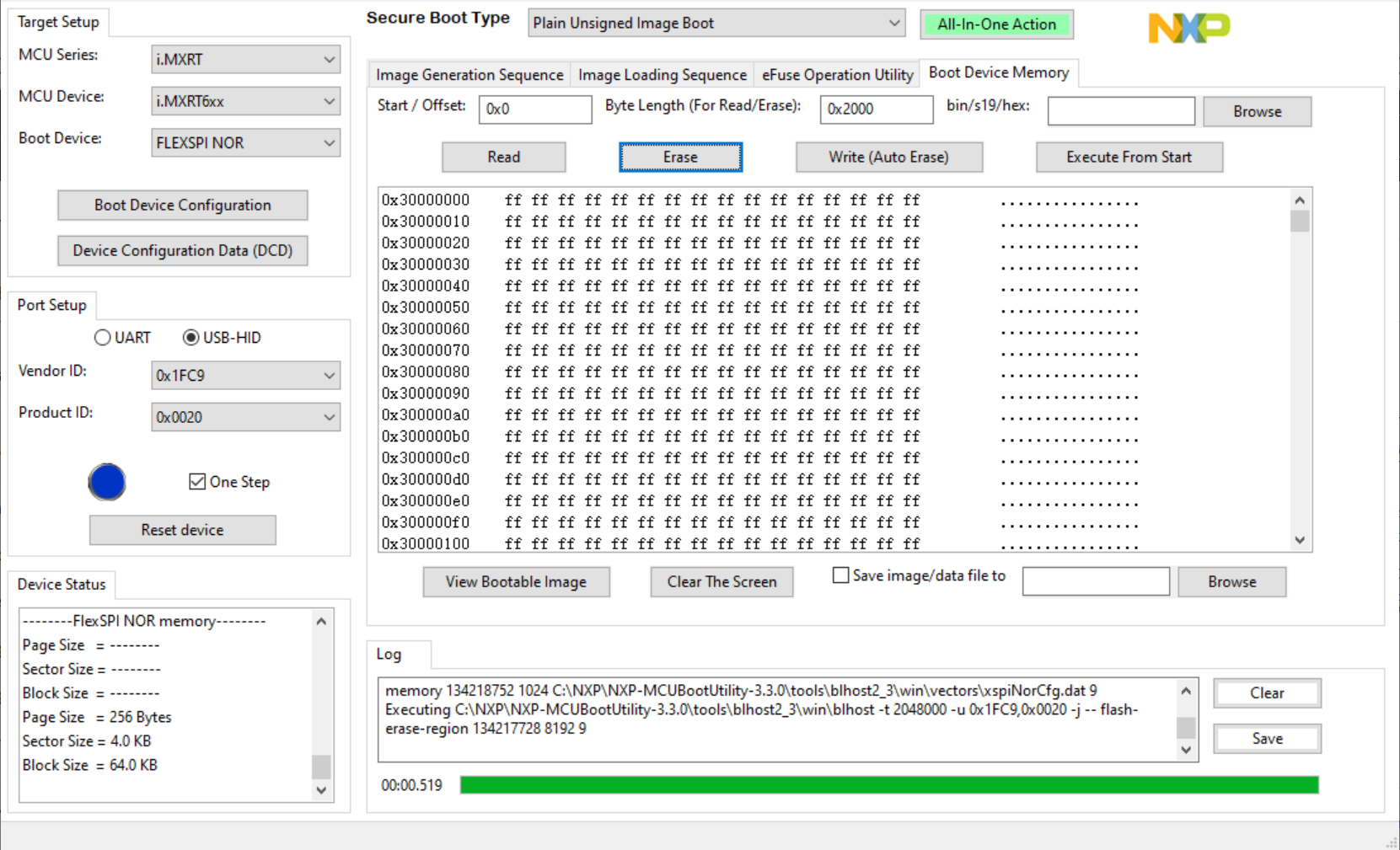Click the Erase button
This screenshot has height=850, width=1400.
click(x=681, y=158)
